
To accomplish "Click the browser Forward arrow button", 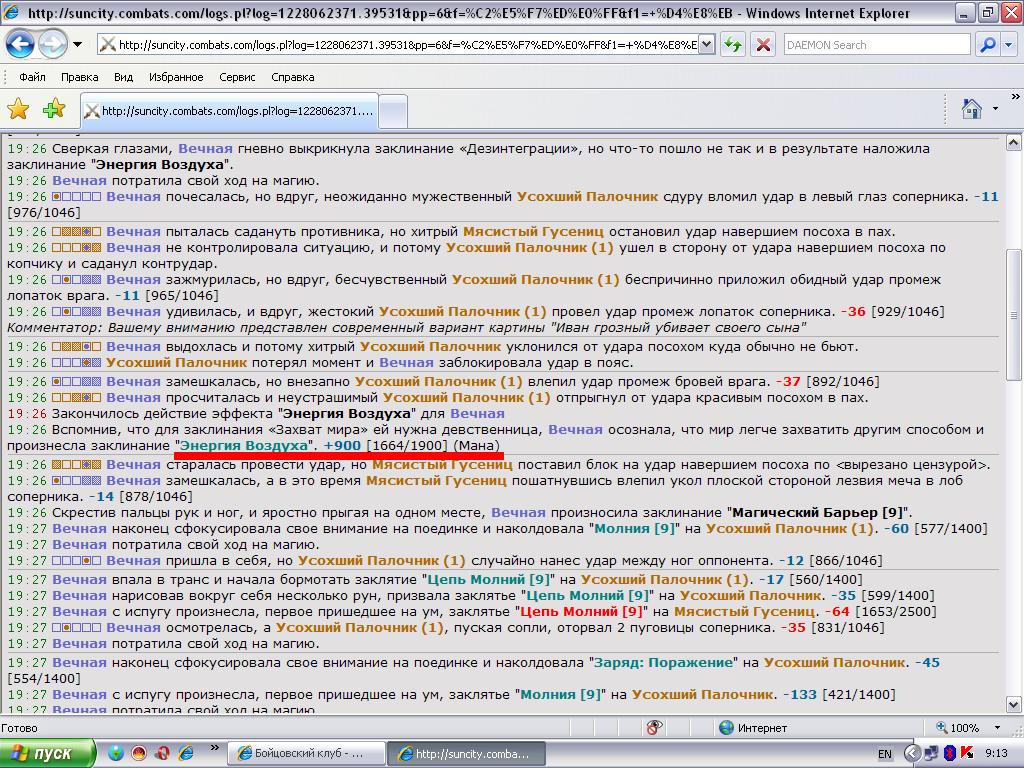I will 52,44.
